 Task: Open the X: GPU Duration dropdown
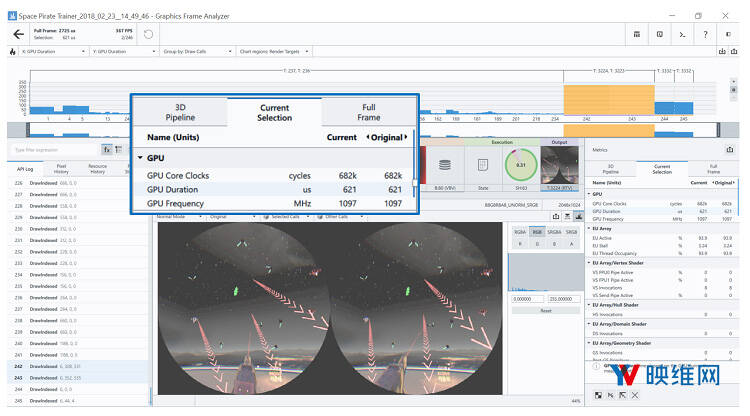tap(47, 51)
